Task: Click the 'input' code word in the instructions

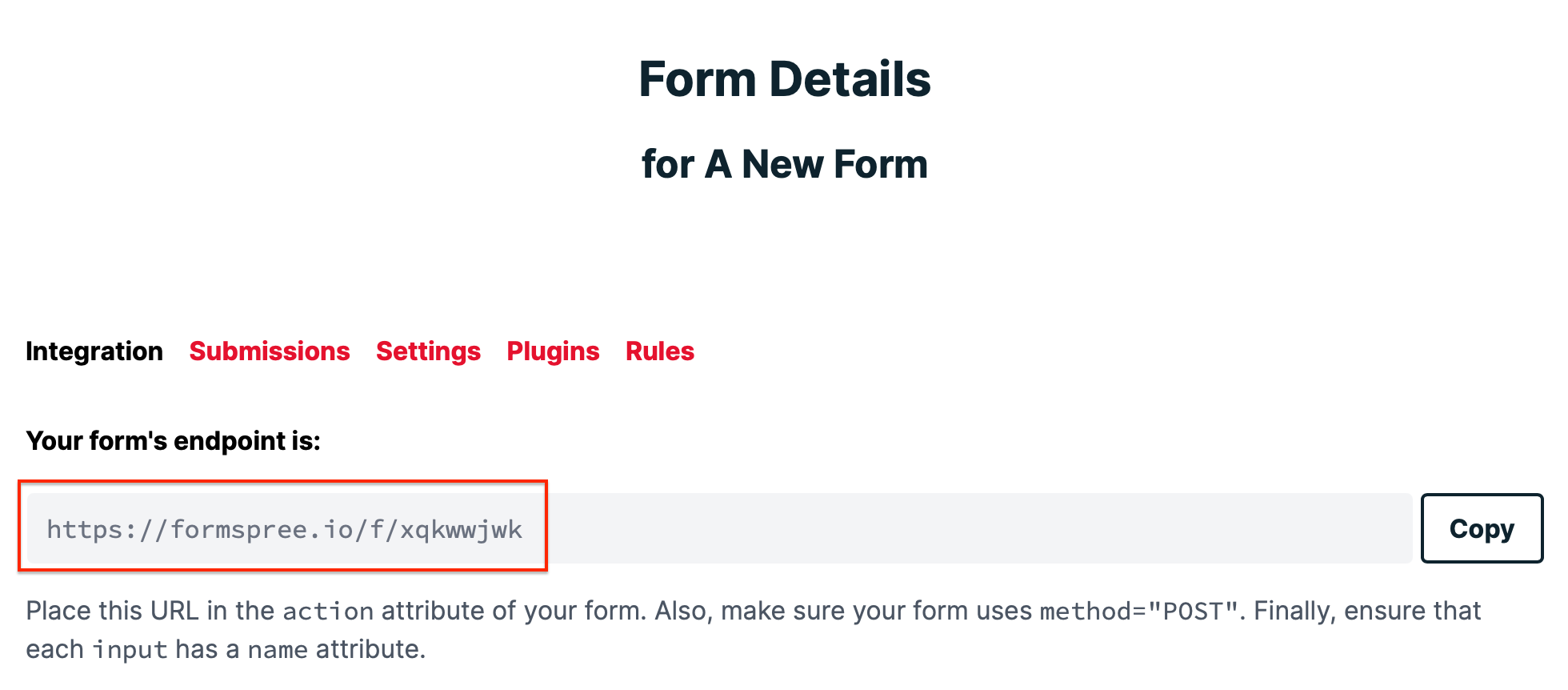Action: (130, 649)
